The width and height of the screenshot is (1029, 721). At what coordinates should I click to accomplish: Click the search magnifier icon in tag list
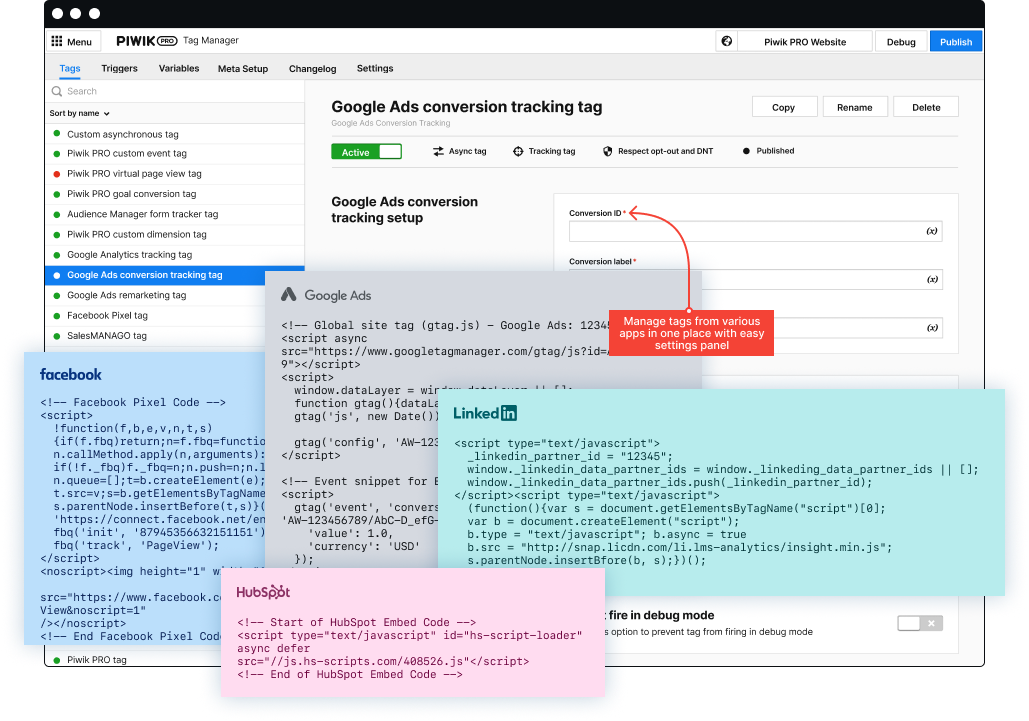[57, 91]
